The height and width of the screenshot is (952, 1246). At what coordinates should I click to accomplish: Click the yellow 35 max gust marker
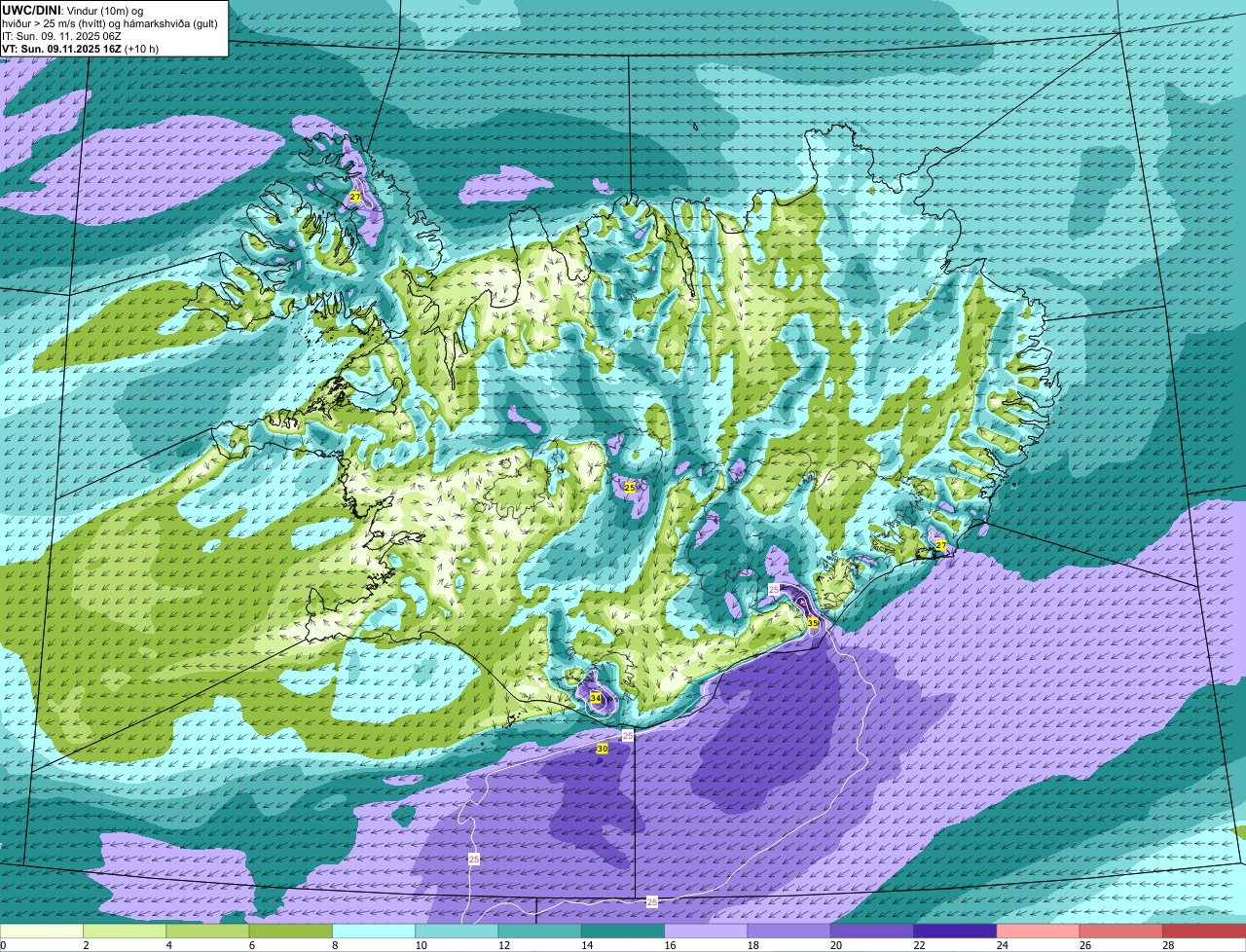[813, 622]
